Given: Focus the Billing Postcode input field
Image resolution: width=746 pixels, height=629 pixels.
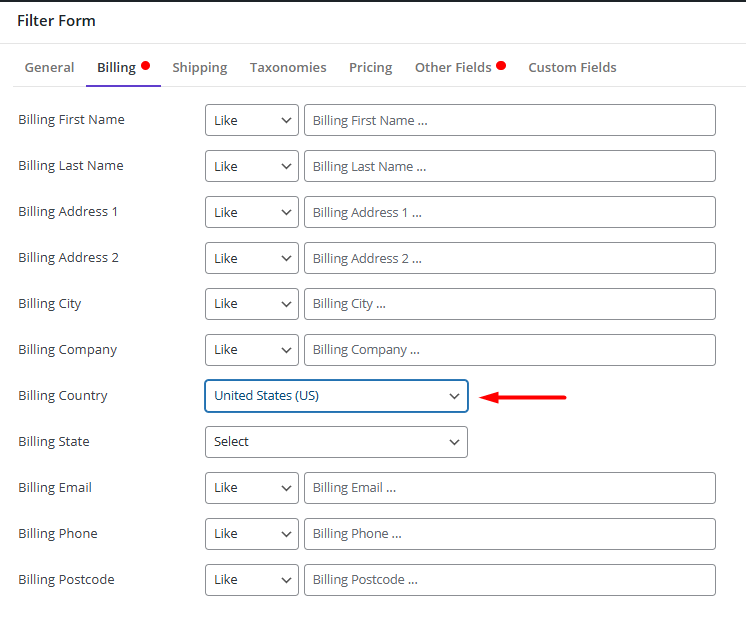Looking at the screenshot, I should [510, 580].
